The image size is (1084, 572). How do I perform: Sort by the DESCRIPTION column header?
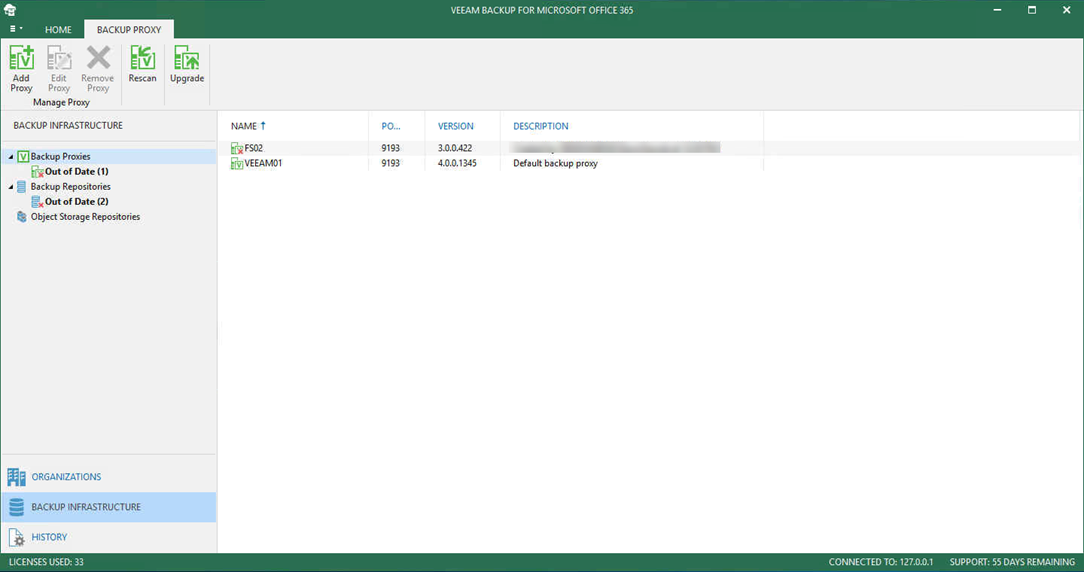click(x=541, y=126)
